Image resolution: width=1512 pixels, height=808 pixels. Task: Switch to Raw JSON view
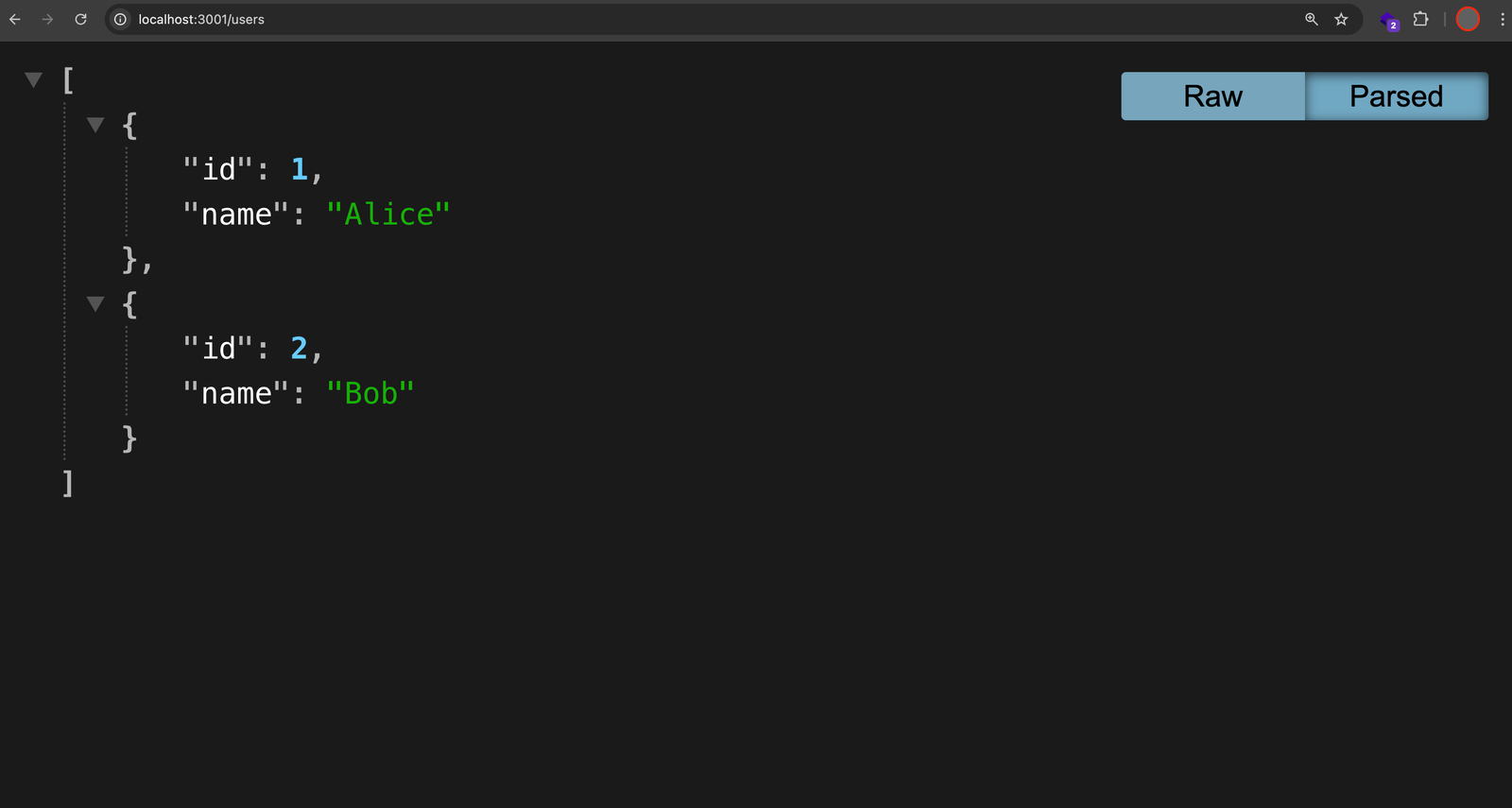tap(1212, 96)
